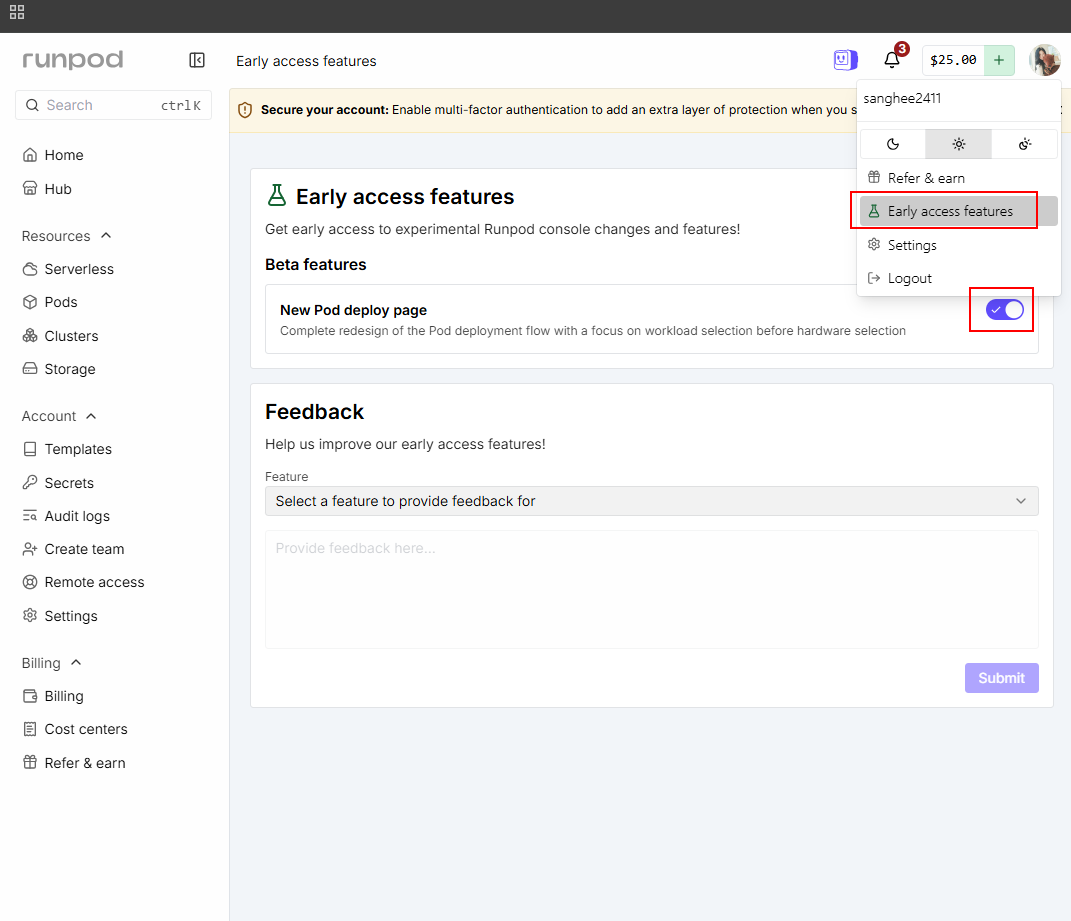The width and height of the screenshot is (1071, 921).
Task: Open Remote access in sidebar
Action: click(x=83, y=582)
